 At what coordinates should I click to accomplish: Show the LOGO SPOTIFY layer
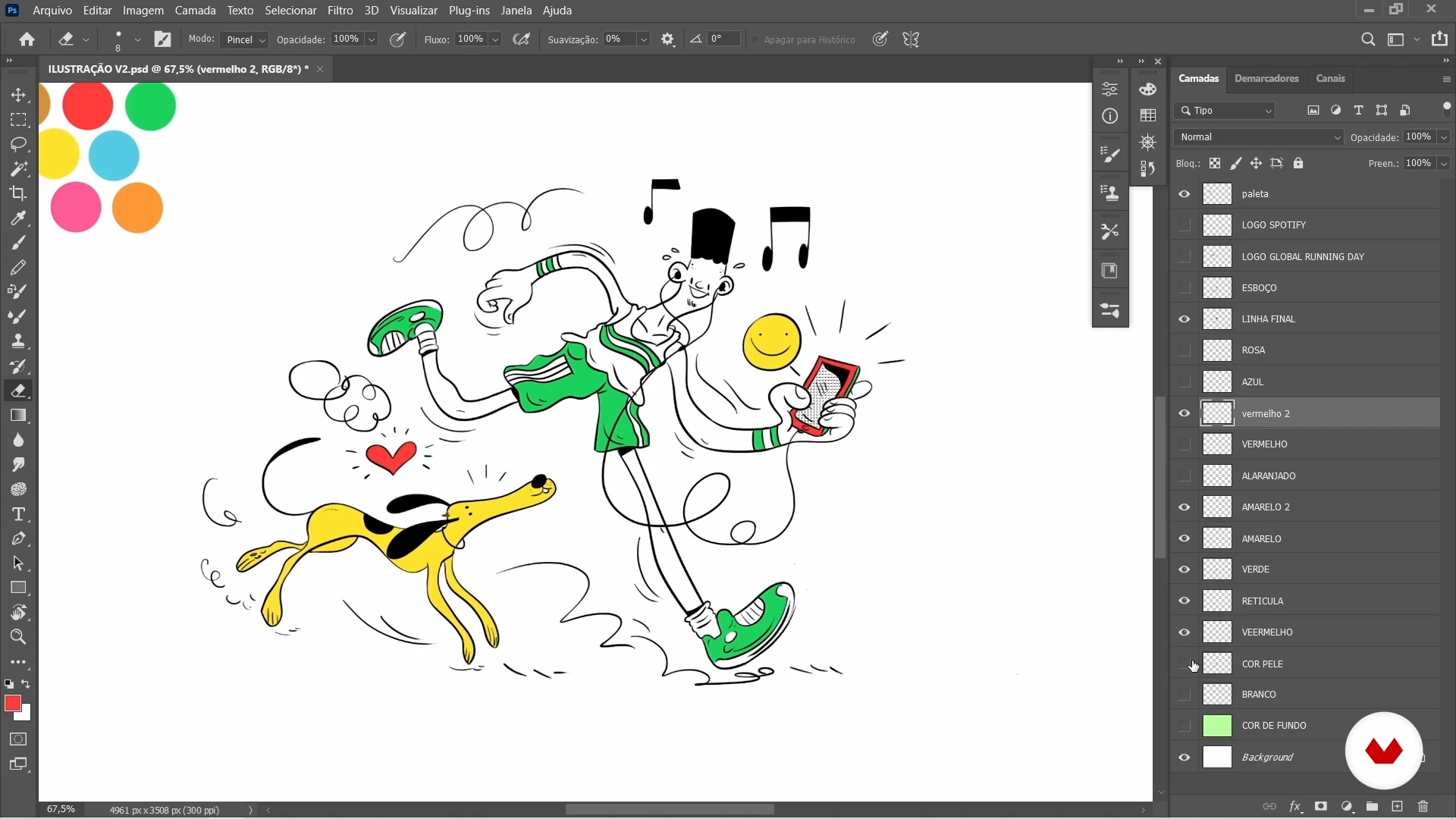tap(1184, 225)
